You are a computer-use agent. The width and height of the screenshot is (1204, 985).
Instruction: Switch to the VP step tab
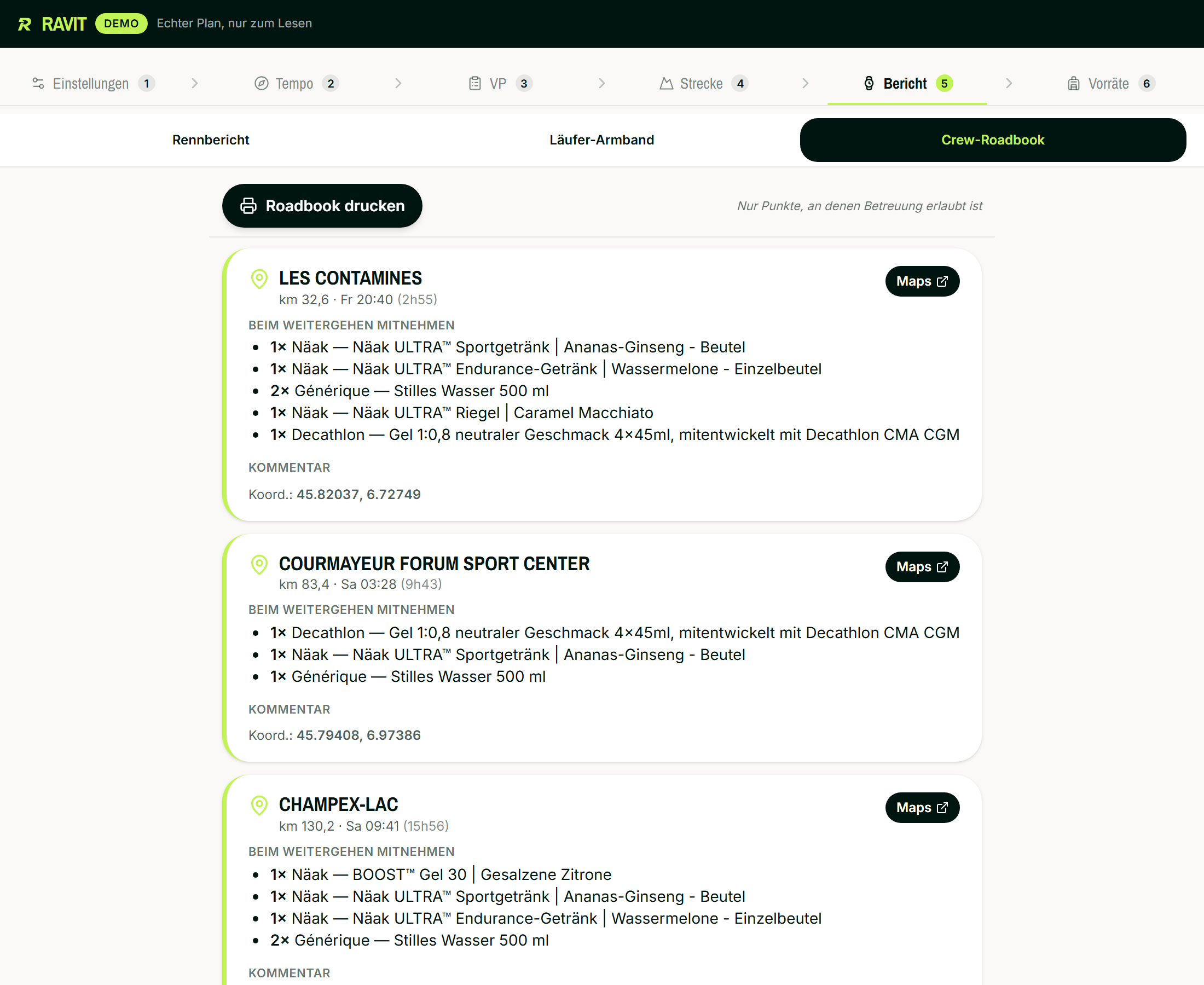[x=500, y=83]
